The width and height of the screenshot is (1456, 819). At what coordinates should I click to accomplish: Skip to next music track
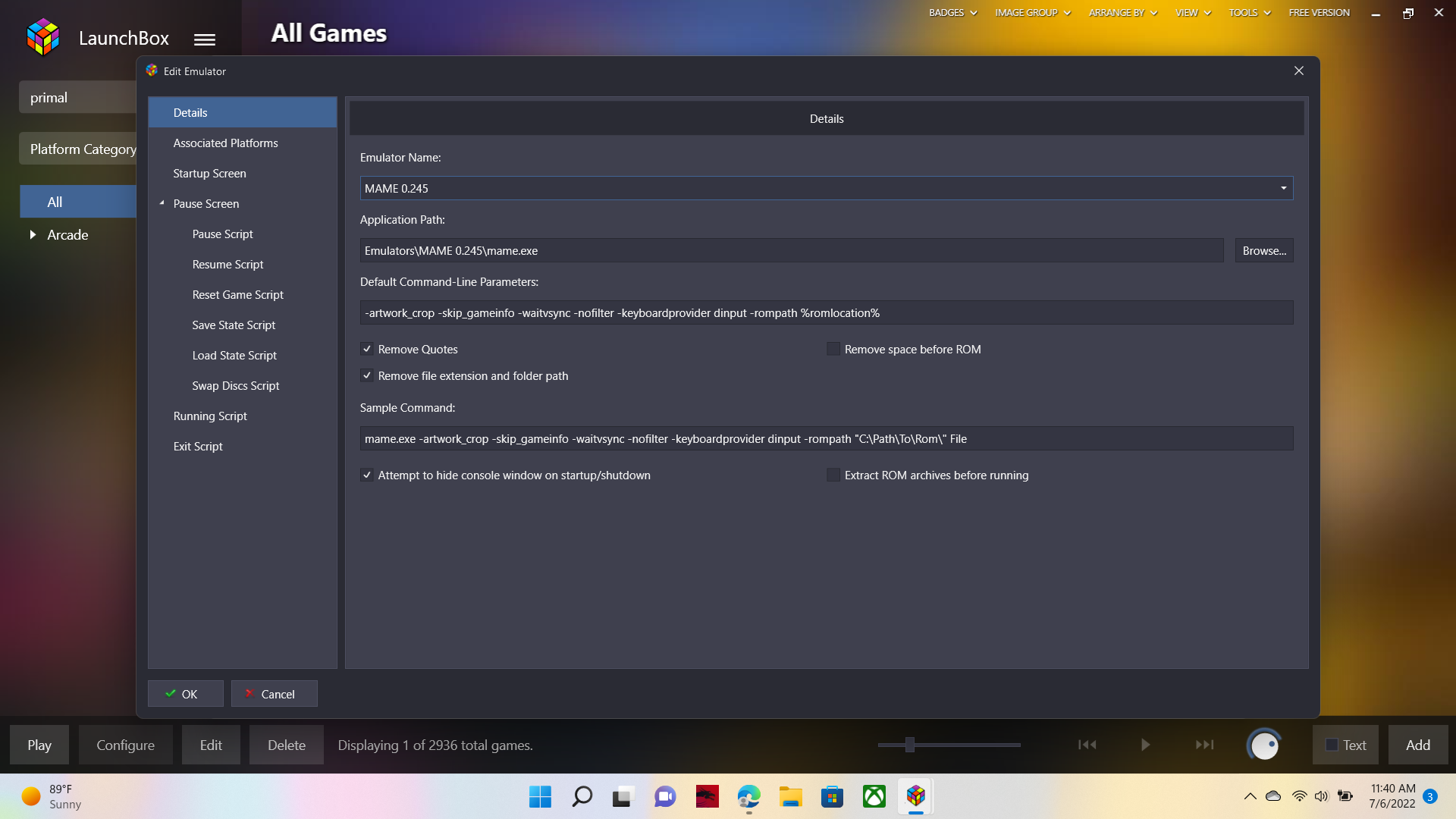pos(1204,745)
